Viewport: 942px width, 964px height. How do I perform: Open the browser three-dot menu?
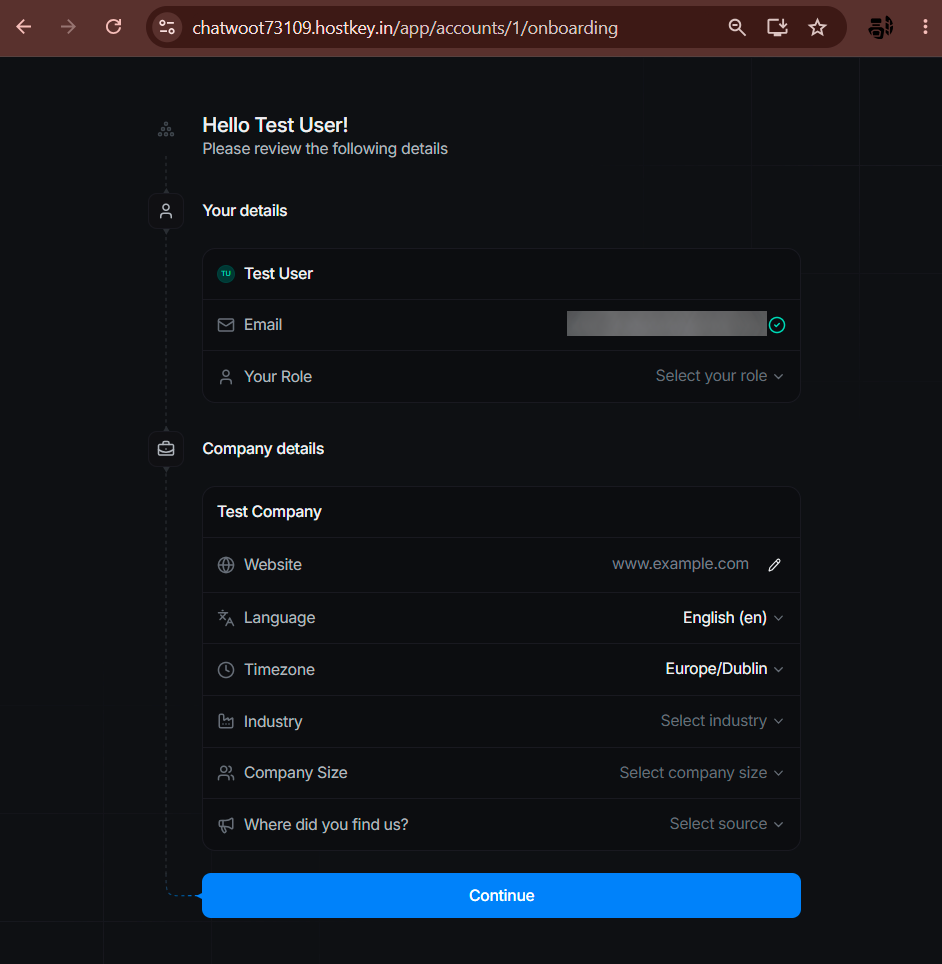[925, 27]
